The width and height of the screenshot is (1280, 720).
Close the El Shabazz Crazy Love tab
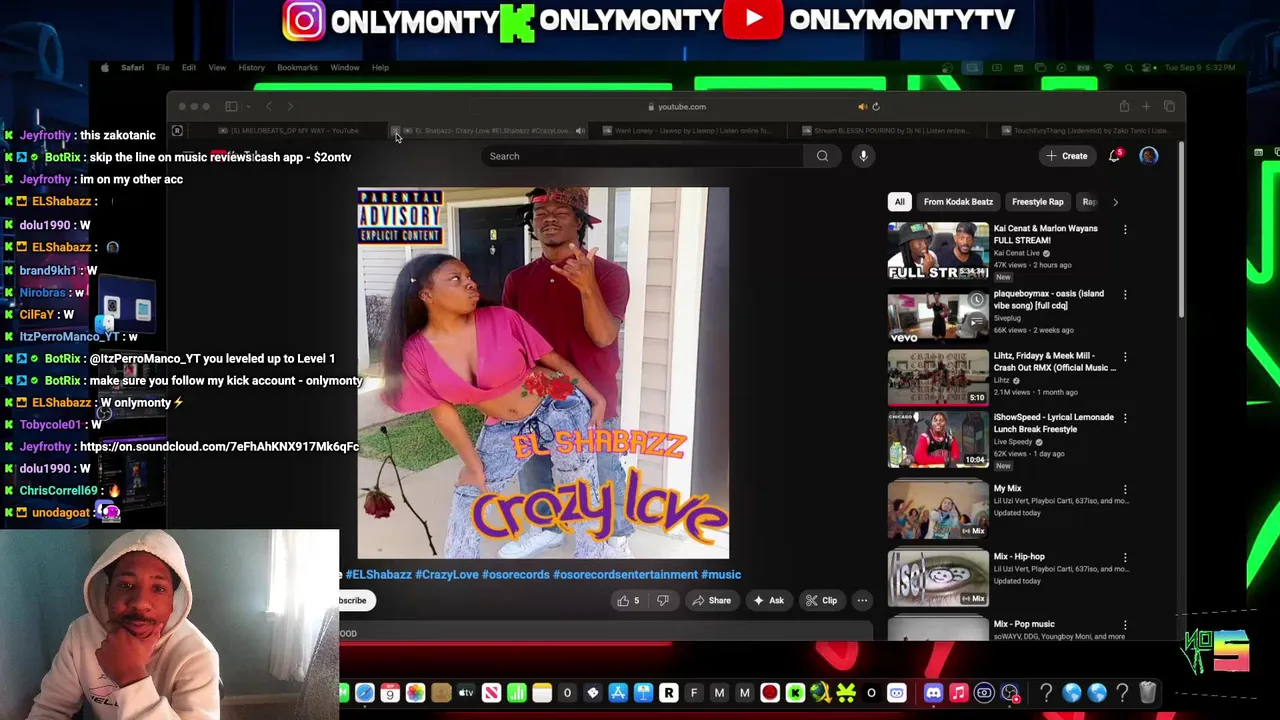396,131
